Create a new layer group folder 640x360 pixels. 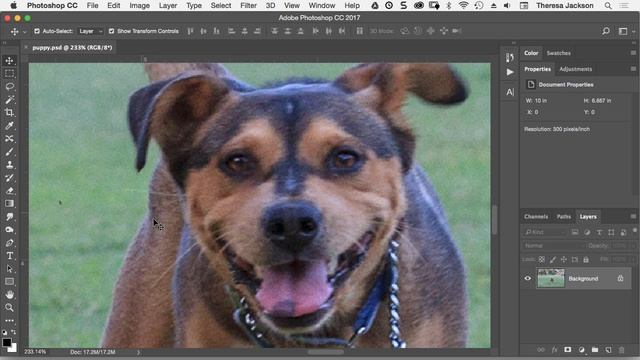(x=595, y=350)
